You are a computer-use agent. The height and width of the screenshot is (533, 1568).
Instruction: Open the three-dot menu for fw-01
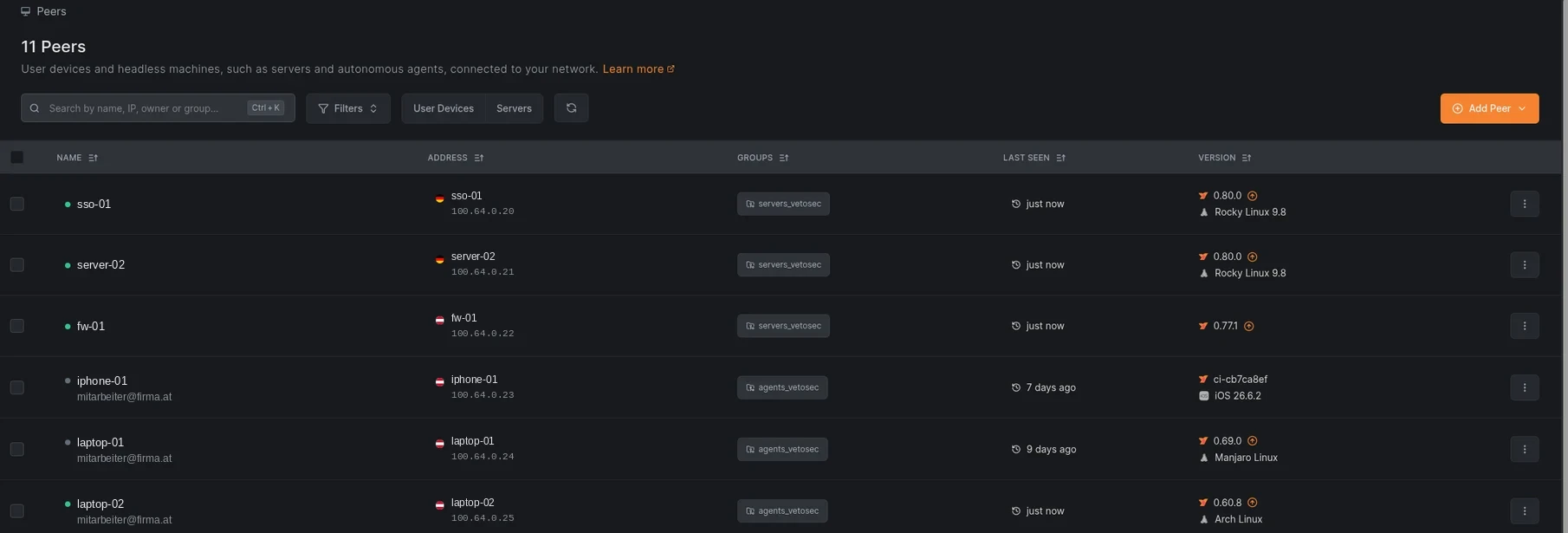pos(1524,327)
